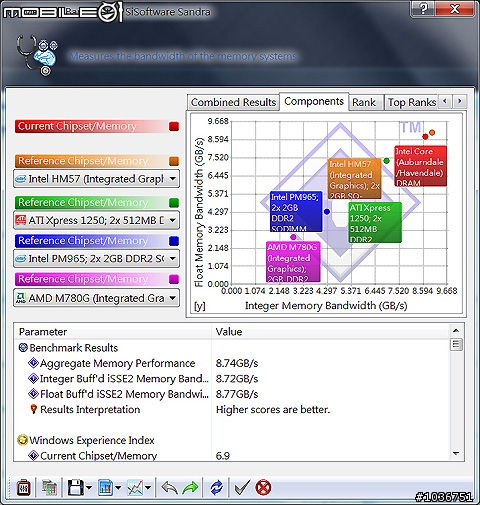Click the floppy disk save icon
480x505 pixels.
[76, 488]
